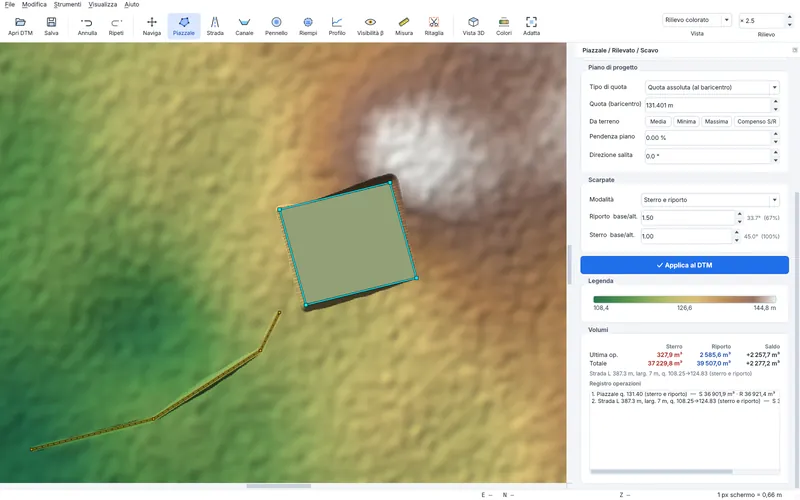800x500 pixels.
Task: Undo last action with Annulla
Action: pos(87,26)
